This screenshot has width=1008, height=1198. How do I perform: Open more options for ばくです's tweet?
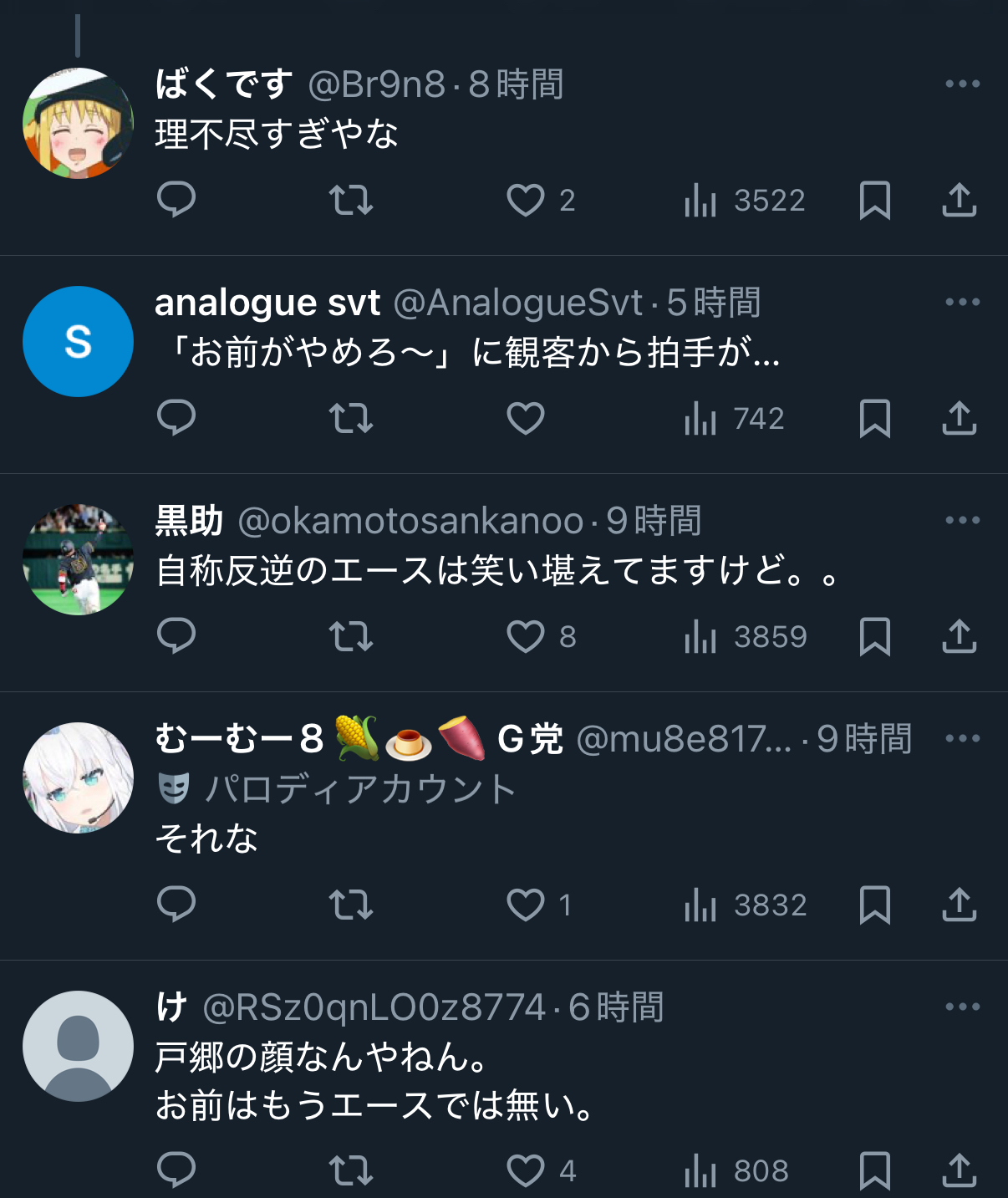pos(962,84)
